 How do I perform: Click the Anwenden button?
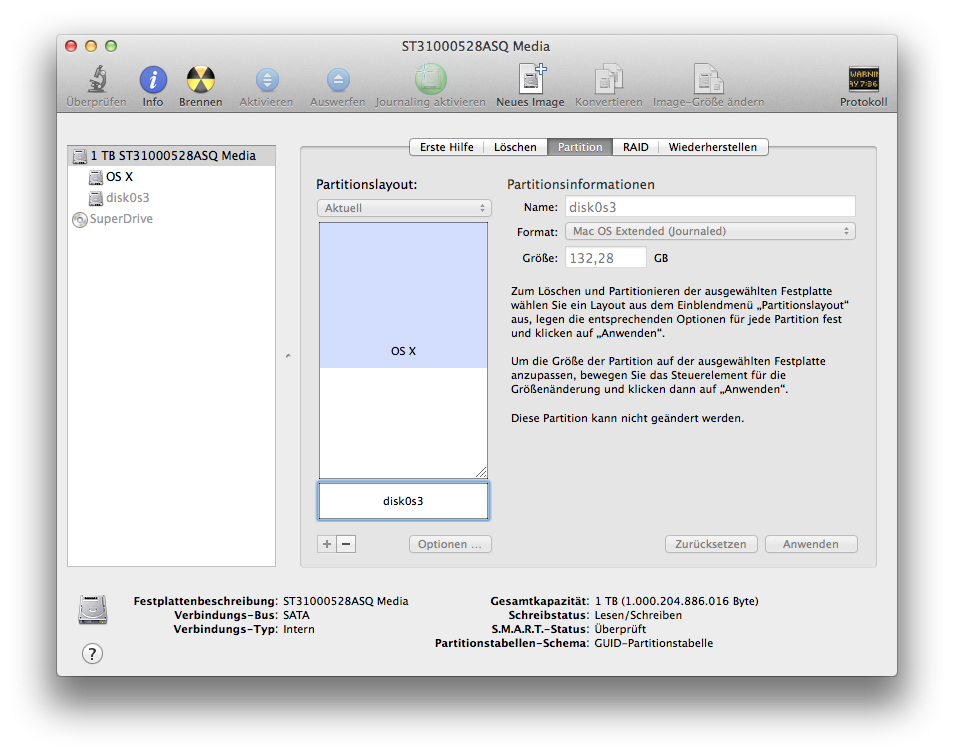click(811, 544)
